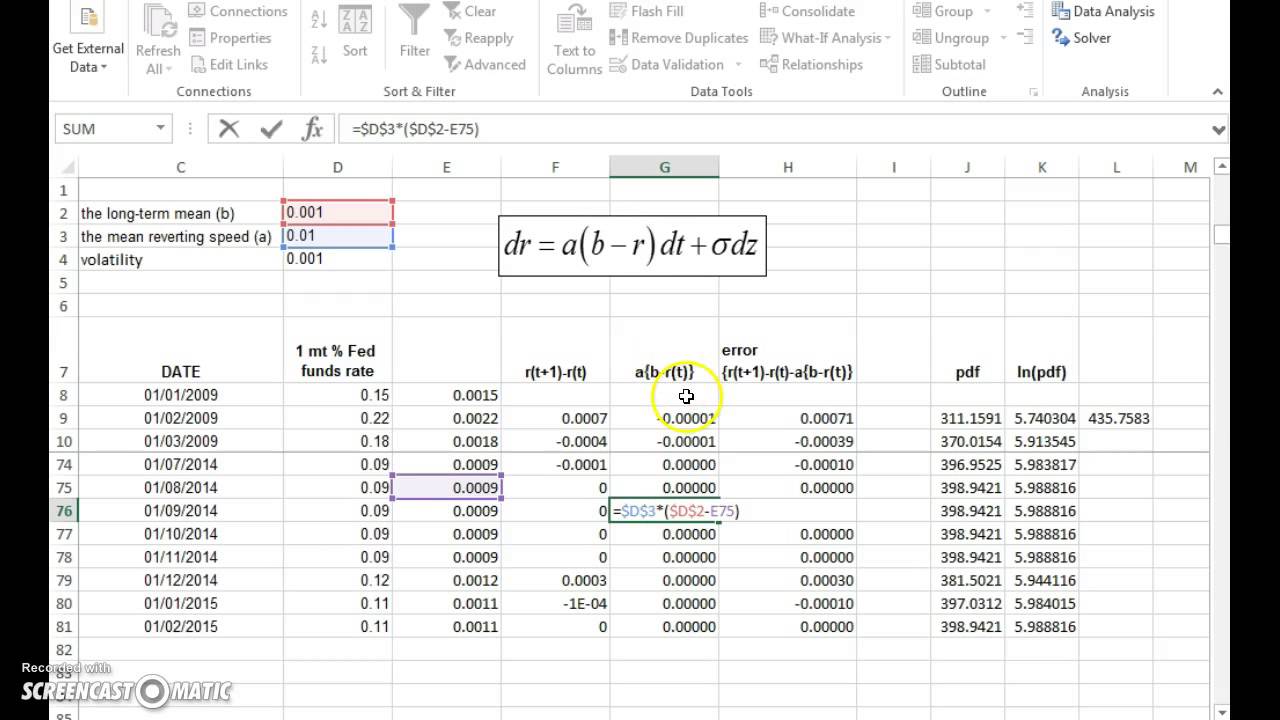Viewport: 1280px width, 720px height.
Task: Collapse the ribbon
Action: click(x=1218, y=91)
